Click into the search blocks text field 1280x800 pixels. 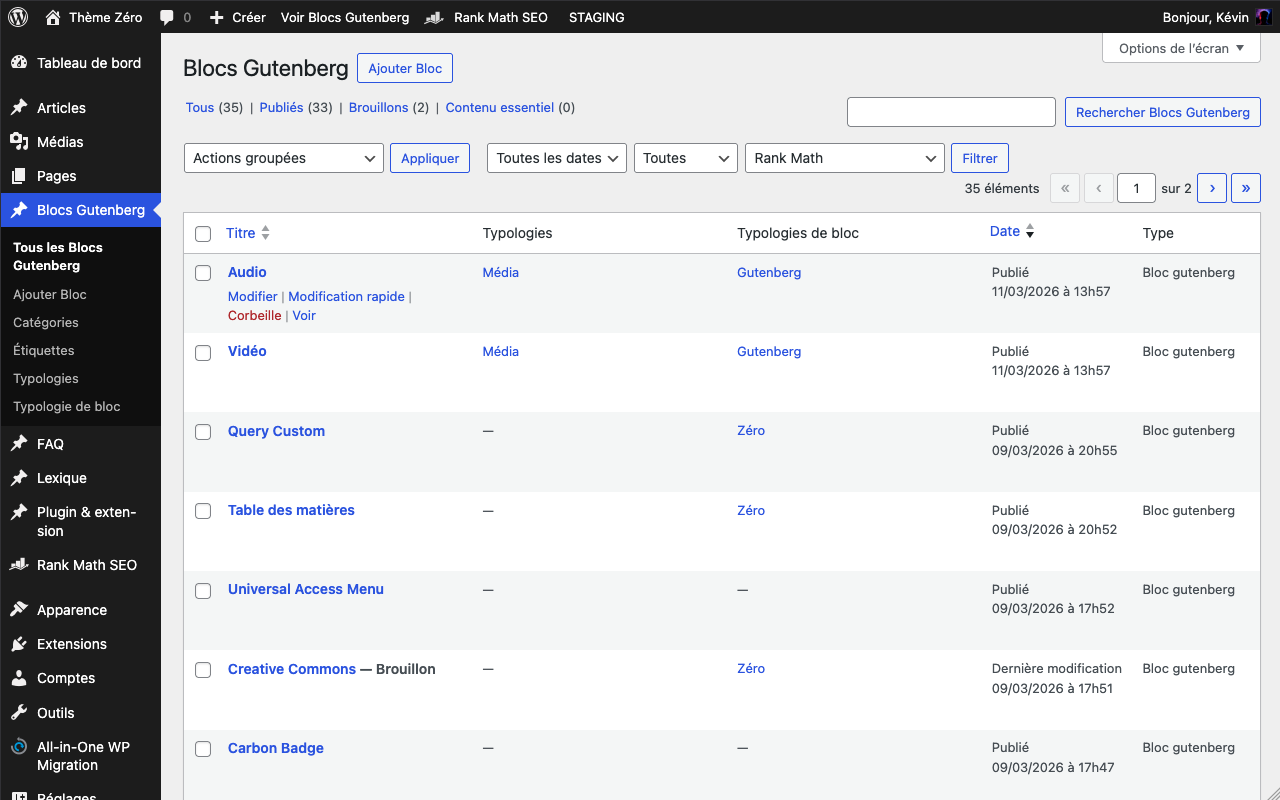pos(951,112)
